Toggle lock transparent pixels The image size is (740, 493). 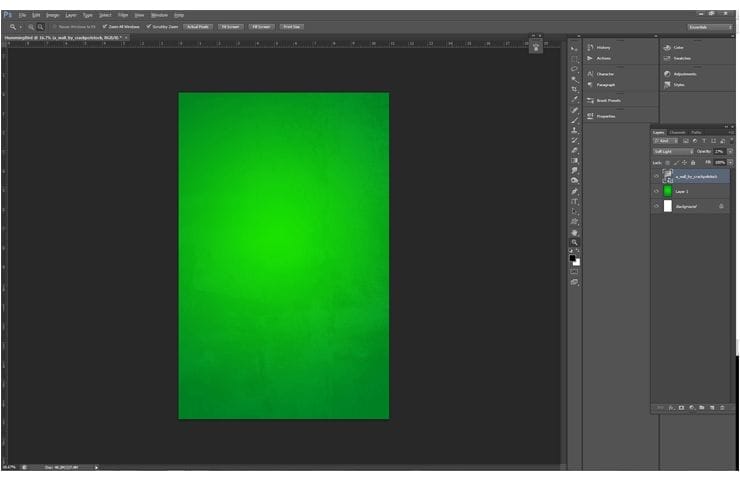[668, 163]
